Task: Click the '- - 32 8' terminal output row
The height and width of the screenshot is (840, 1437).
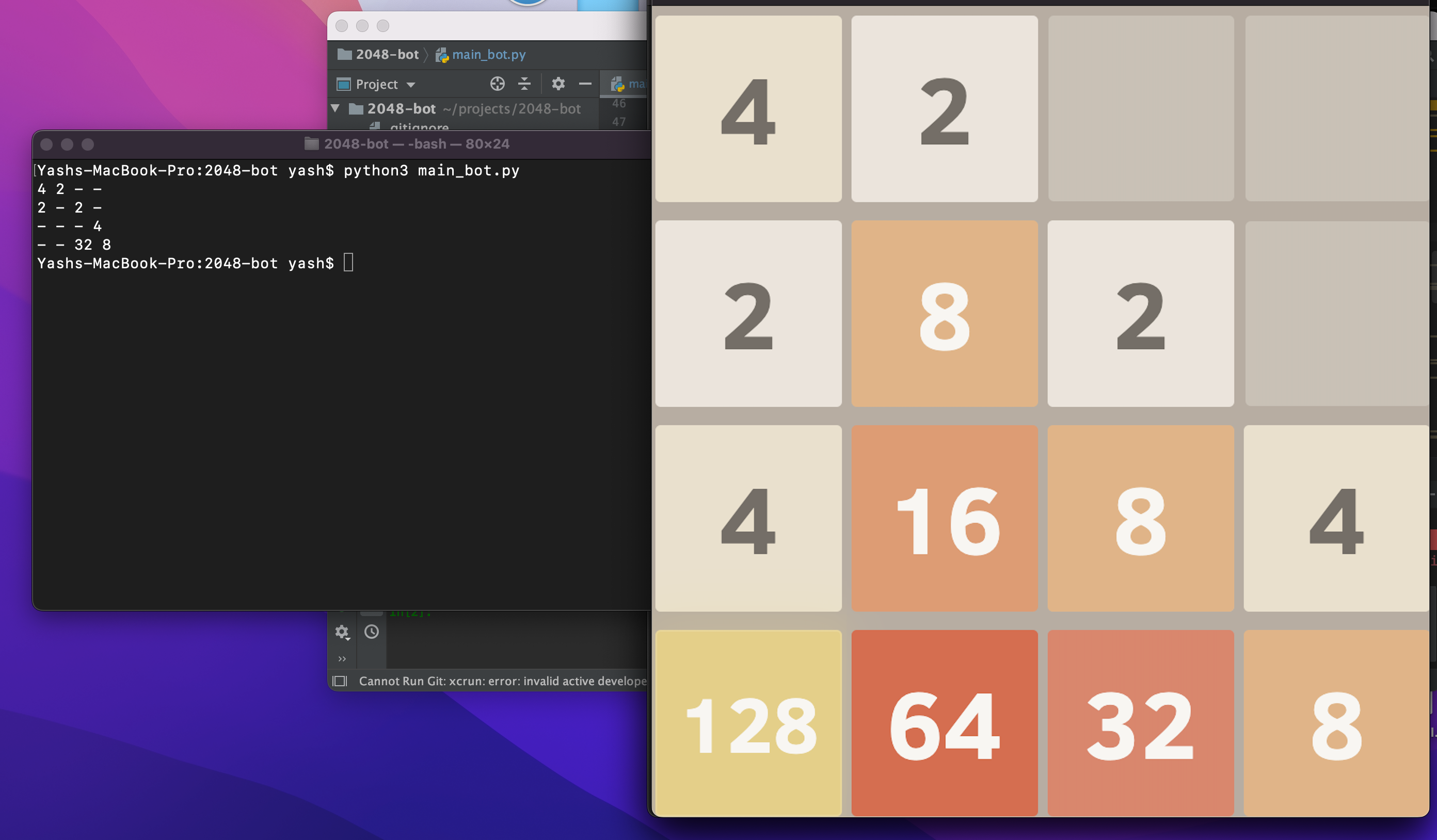Action: coord(74,245)
